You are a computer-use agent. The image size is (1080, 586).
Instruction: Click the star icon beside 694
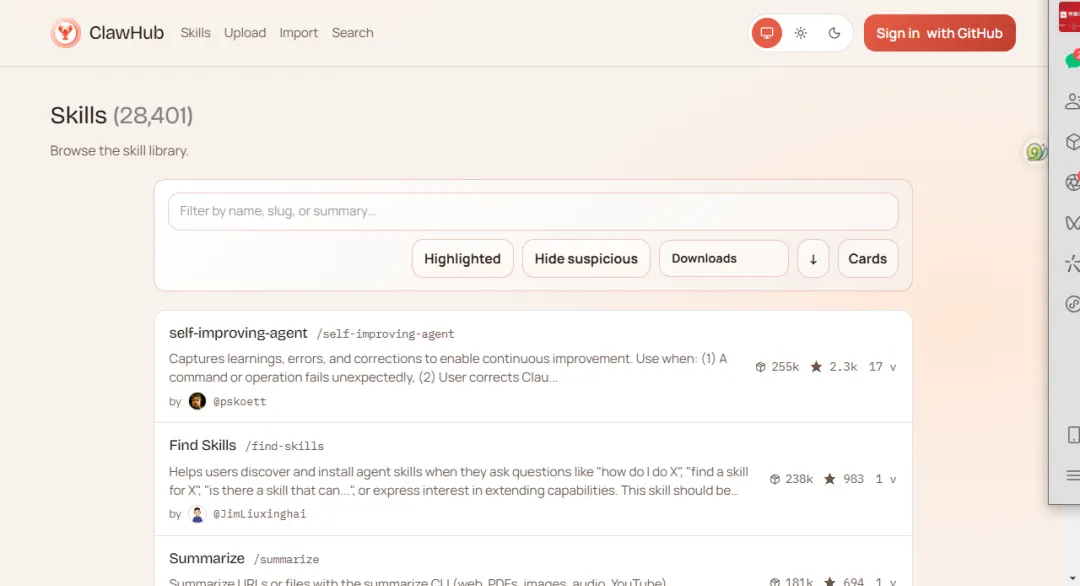[x=830, y=582]
